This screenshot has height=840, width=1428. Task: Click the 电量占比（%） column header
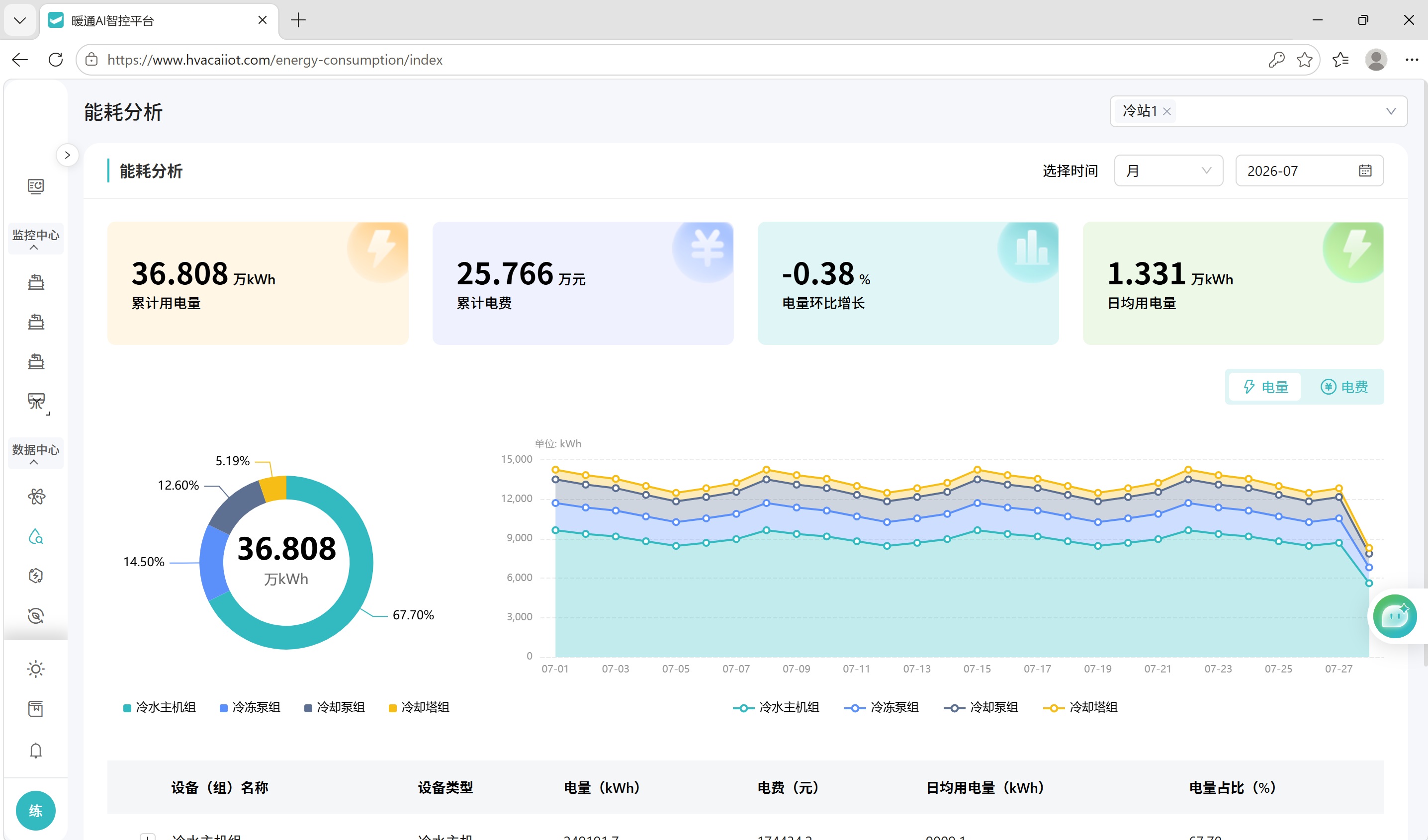click(1233, 787)
